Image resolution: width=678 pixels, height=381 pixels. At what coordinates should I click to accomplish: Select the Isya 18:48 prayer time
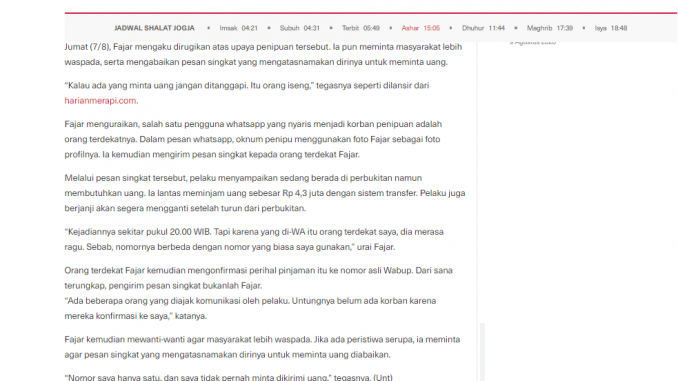[x=611, y=28]
